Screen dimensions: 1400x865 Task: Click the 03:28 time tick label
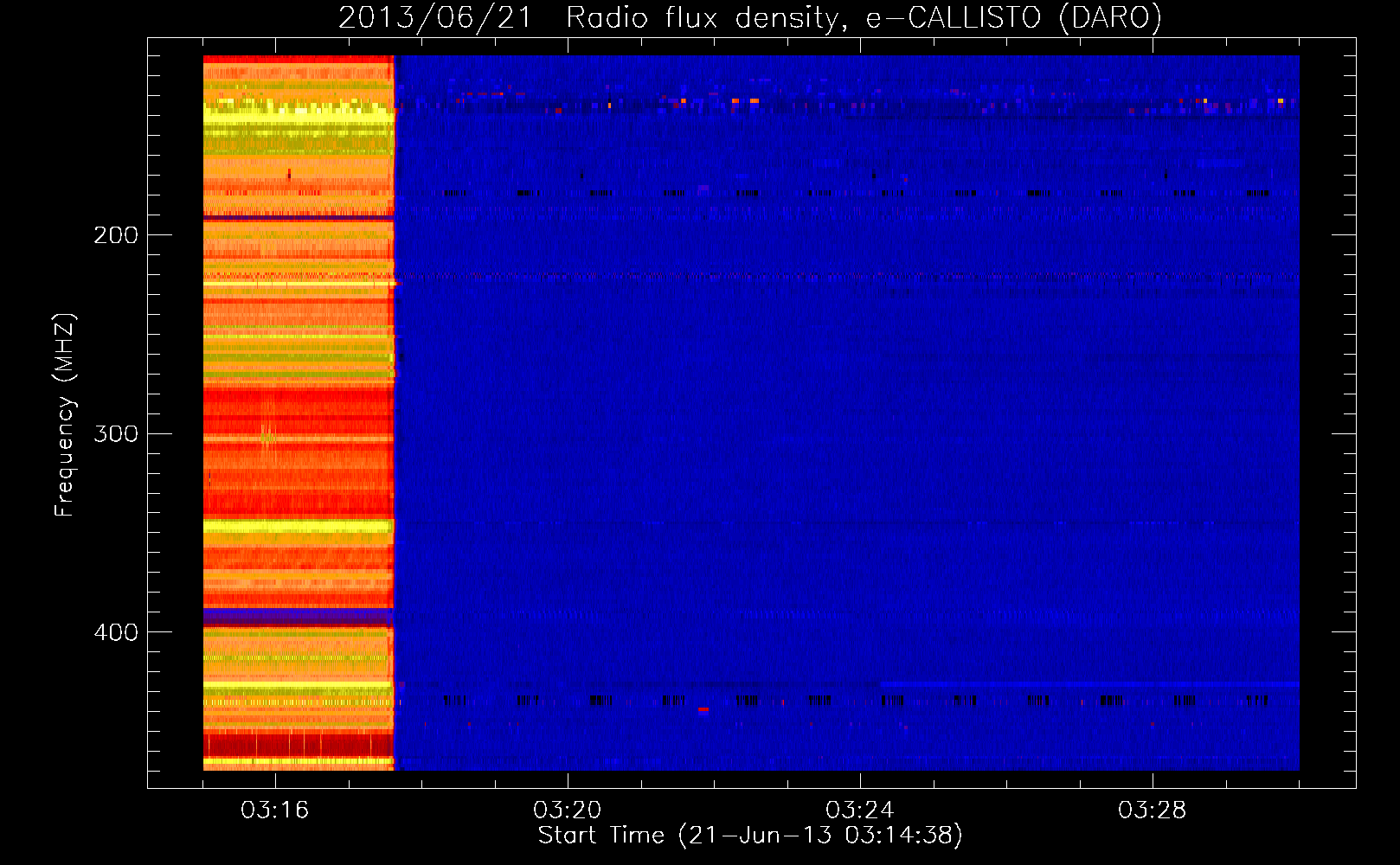coord(1153,811)
